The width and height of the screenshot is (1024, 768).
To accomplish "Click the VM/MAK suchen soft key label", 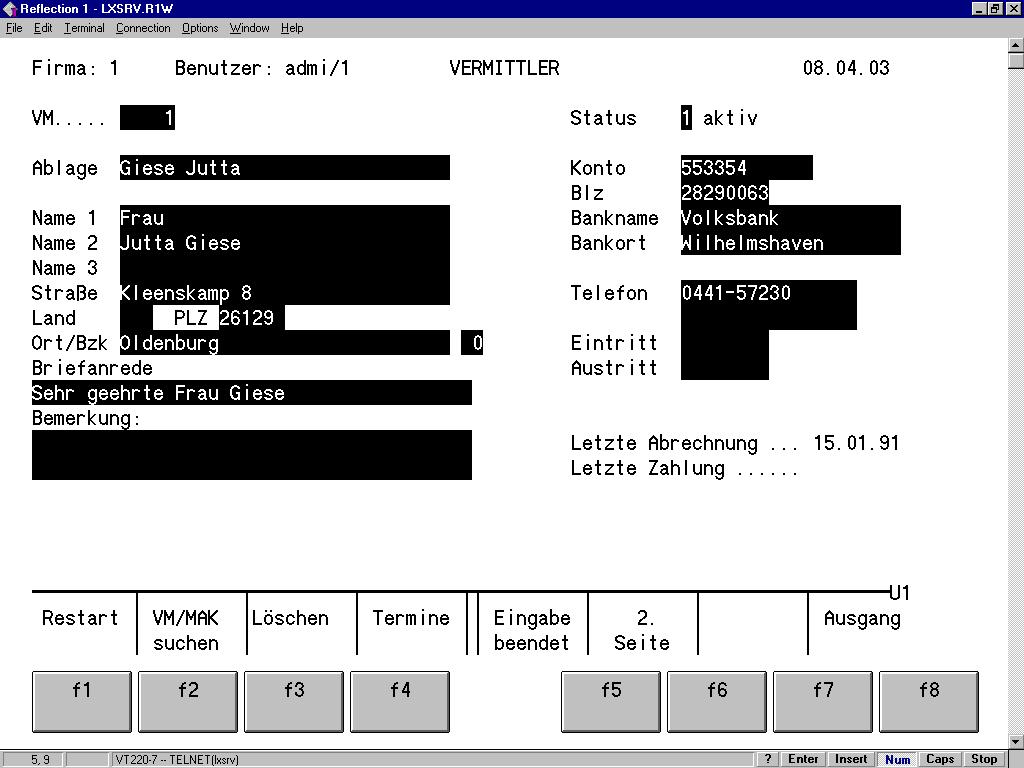I will tap(186, 630).
